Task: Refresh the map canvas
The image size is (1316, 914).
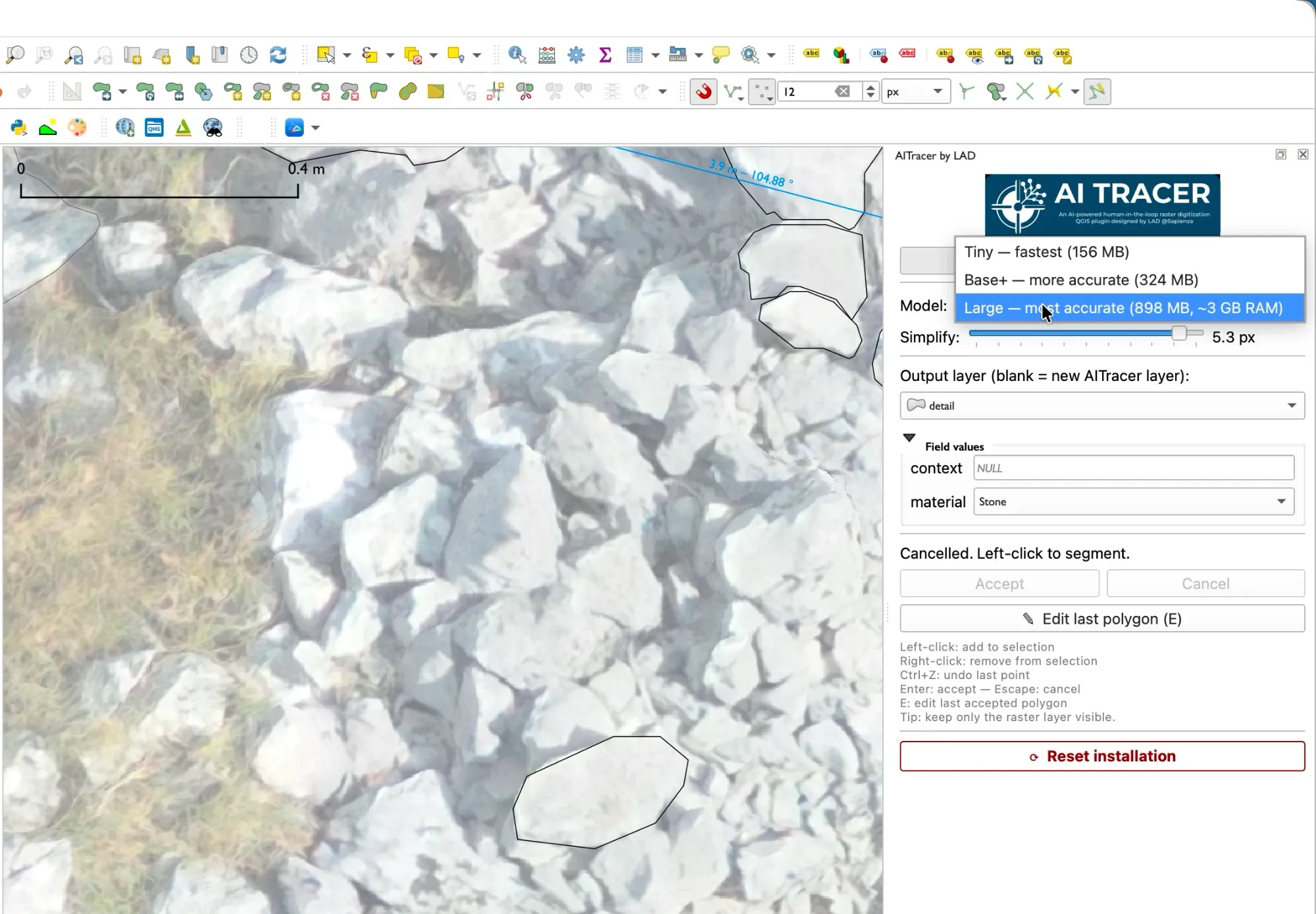Action: [278, 55]
